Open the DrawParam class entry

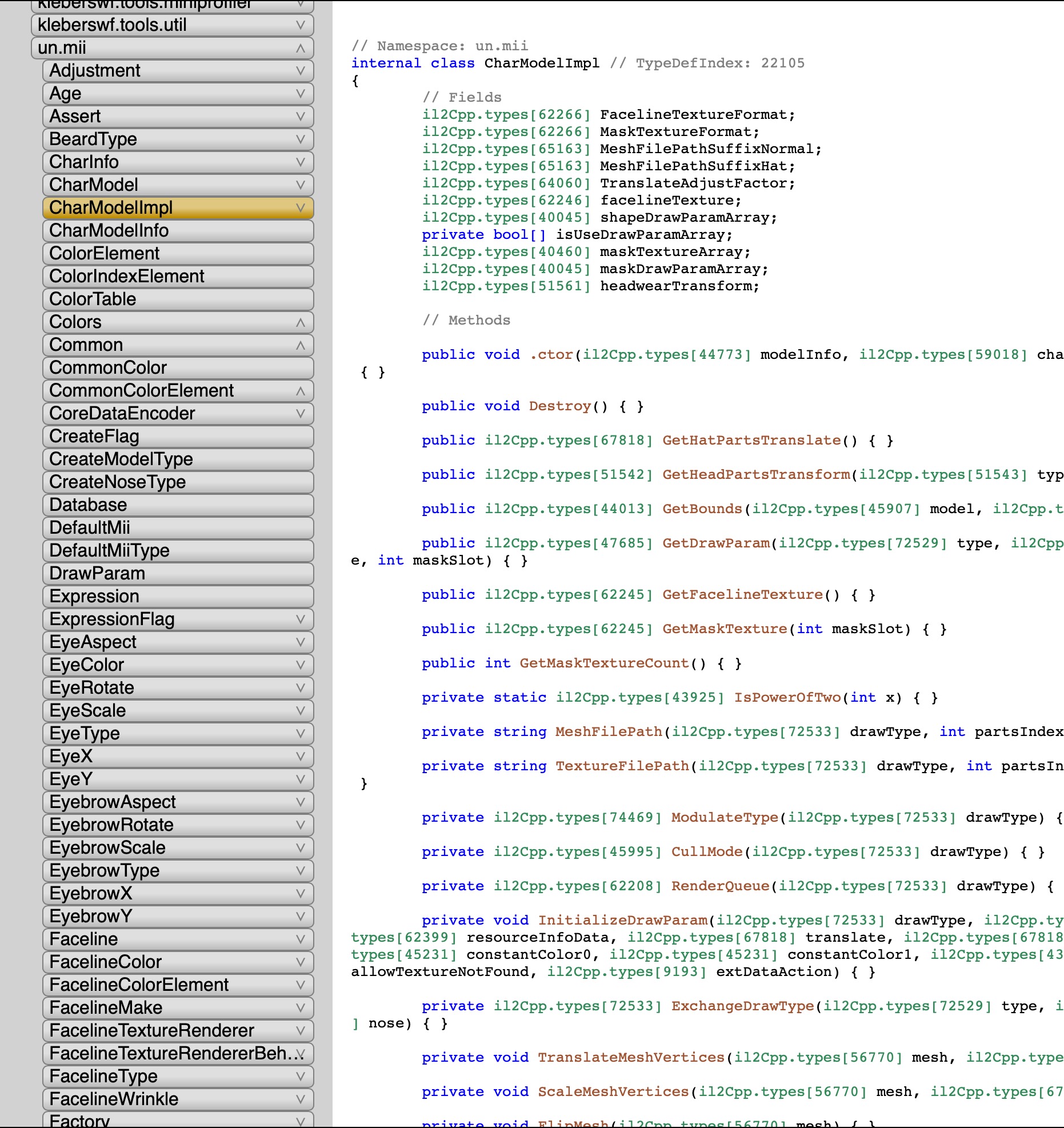pos(97,574)
